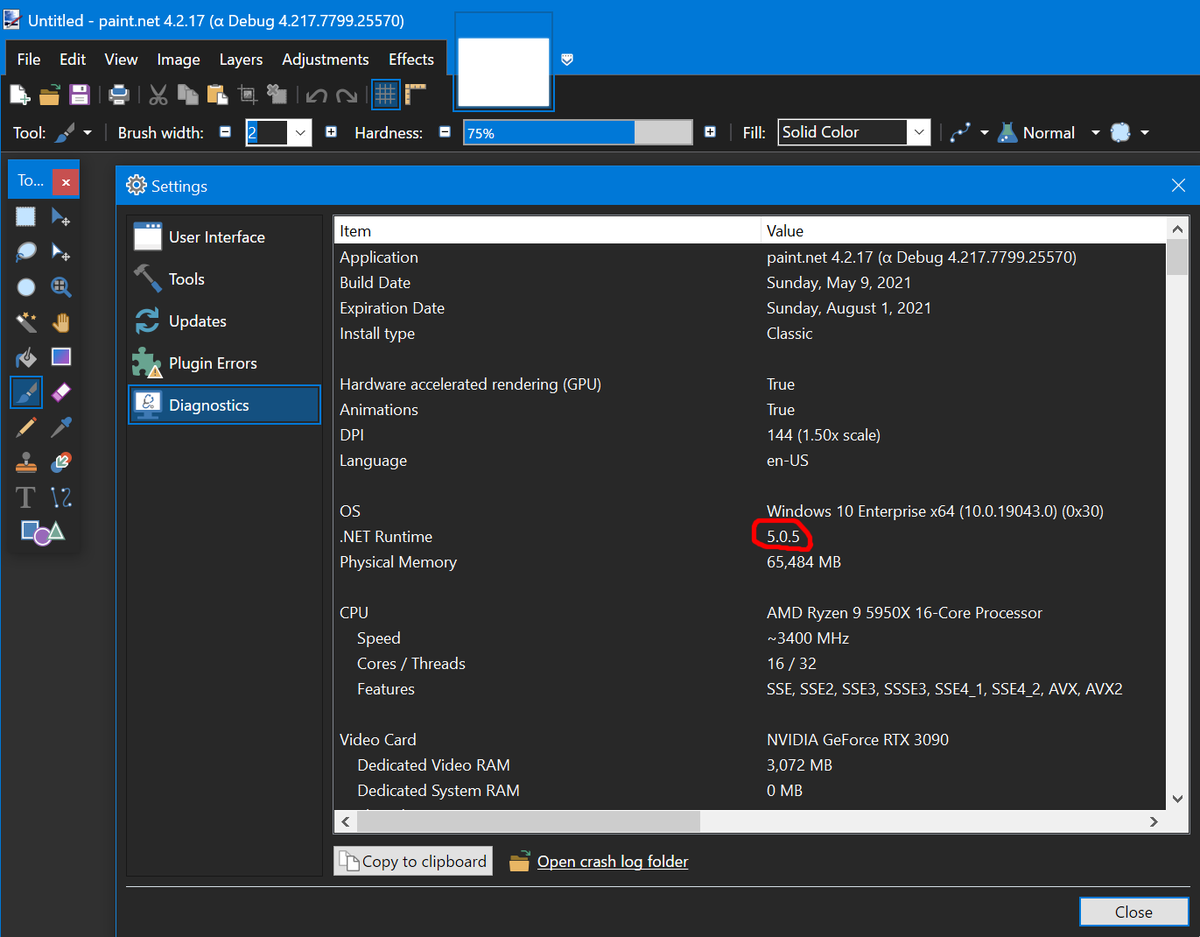The width and height of the screenshot is (1200, 937).
Task: Click the Crop to Selection icon
Action: coord(247,95)
